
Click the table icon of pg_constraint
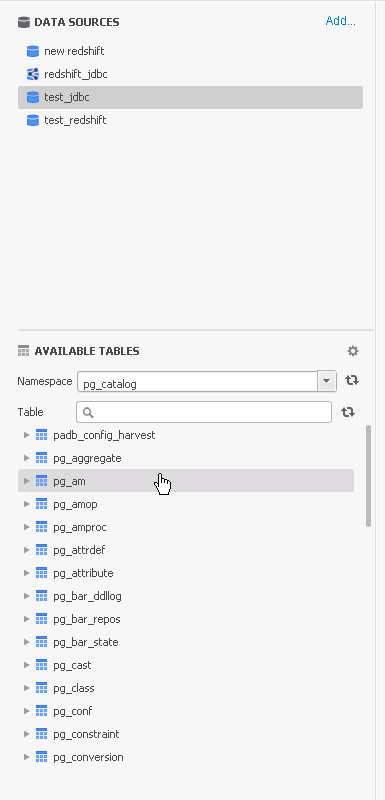[42, 734]
